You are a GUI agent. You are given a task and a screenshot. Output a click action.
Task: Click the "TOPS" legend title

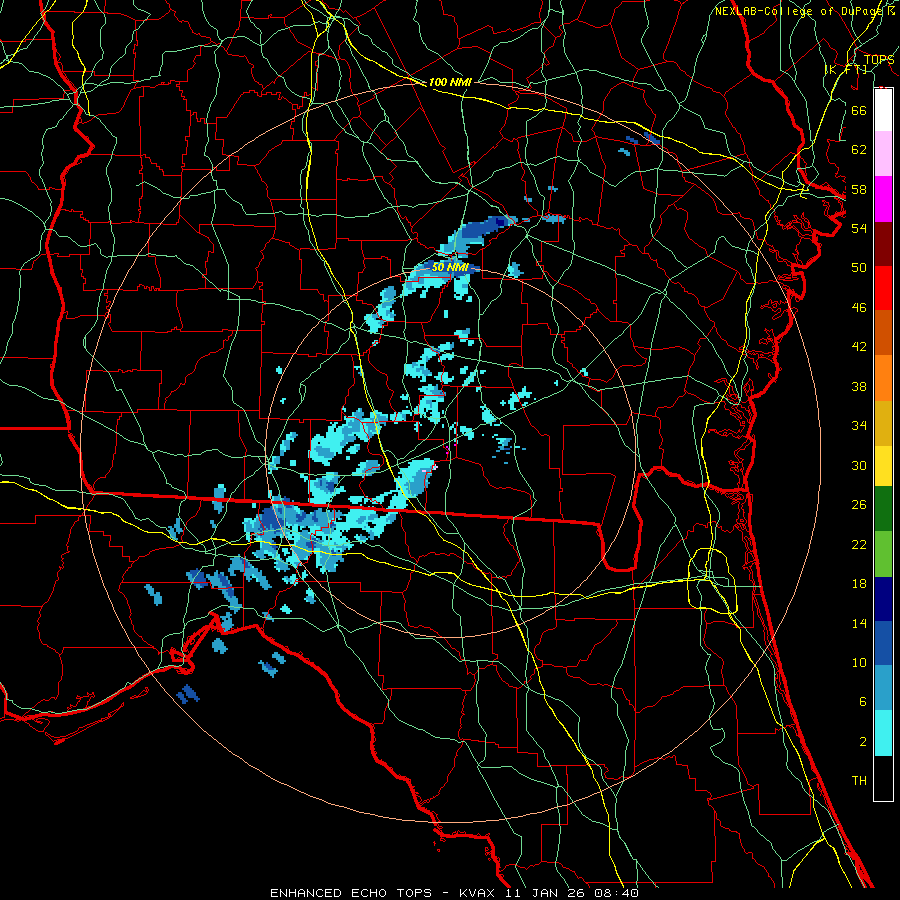(x=879, y=60)
